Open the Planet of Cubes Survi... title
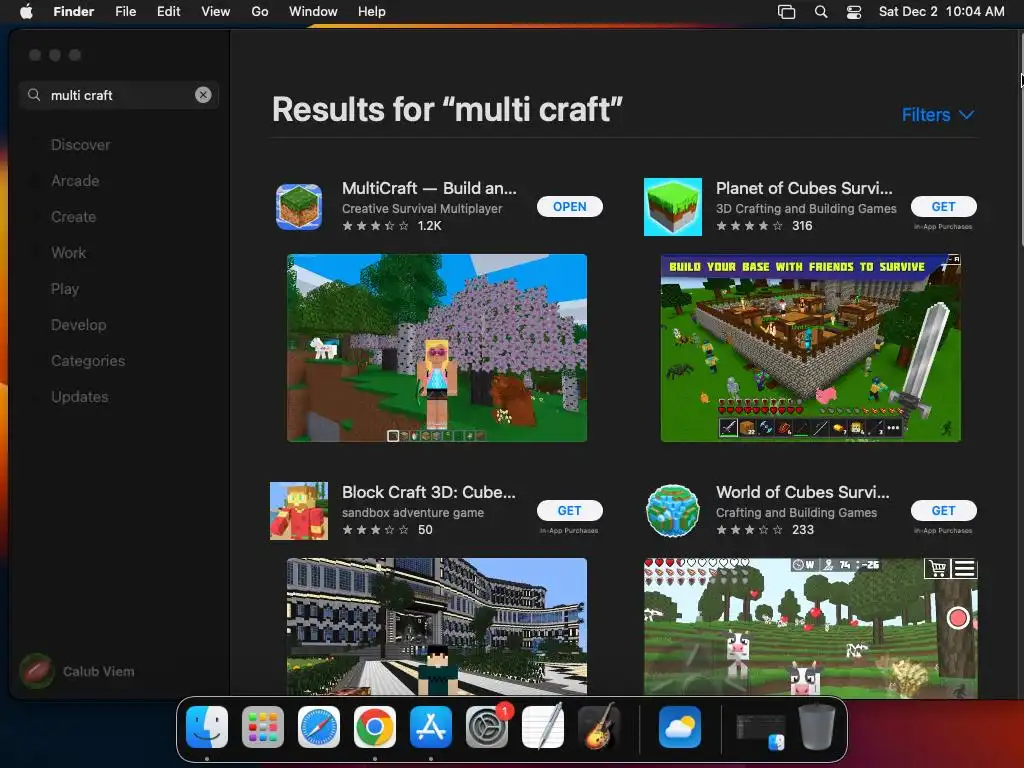 click(x=804, y=188)
